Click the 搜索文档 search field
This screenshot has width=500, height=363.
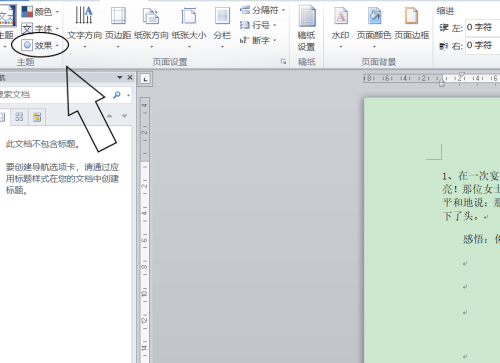(x=55, y=95)
